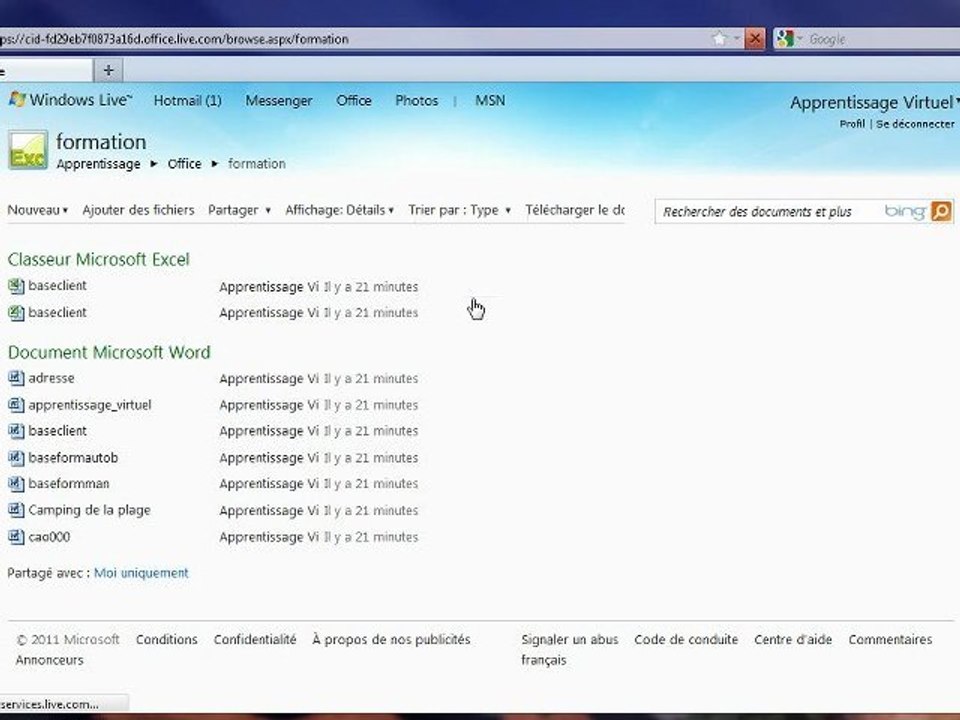Image resolution: width=960 pixels, height=720 pixels.
Task: Open the Affichage: Détails dropdown
Action: (339, 210)
